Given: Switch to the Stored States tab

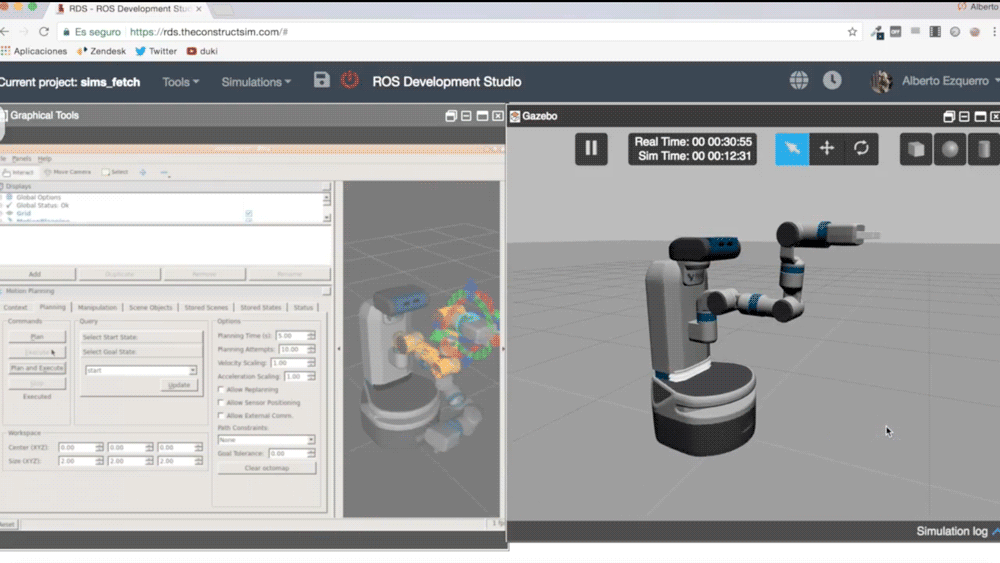Looking at the screenshot, I should [260, 307].
